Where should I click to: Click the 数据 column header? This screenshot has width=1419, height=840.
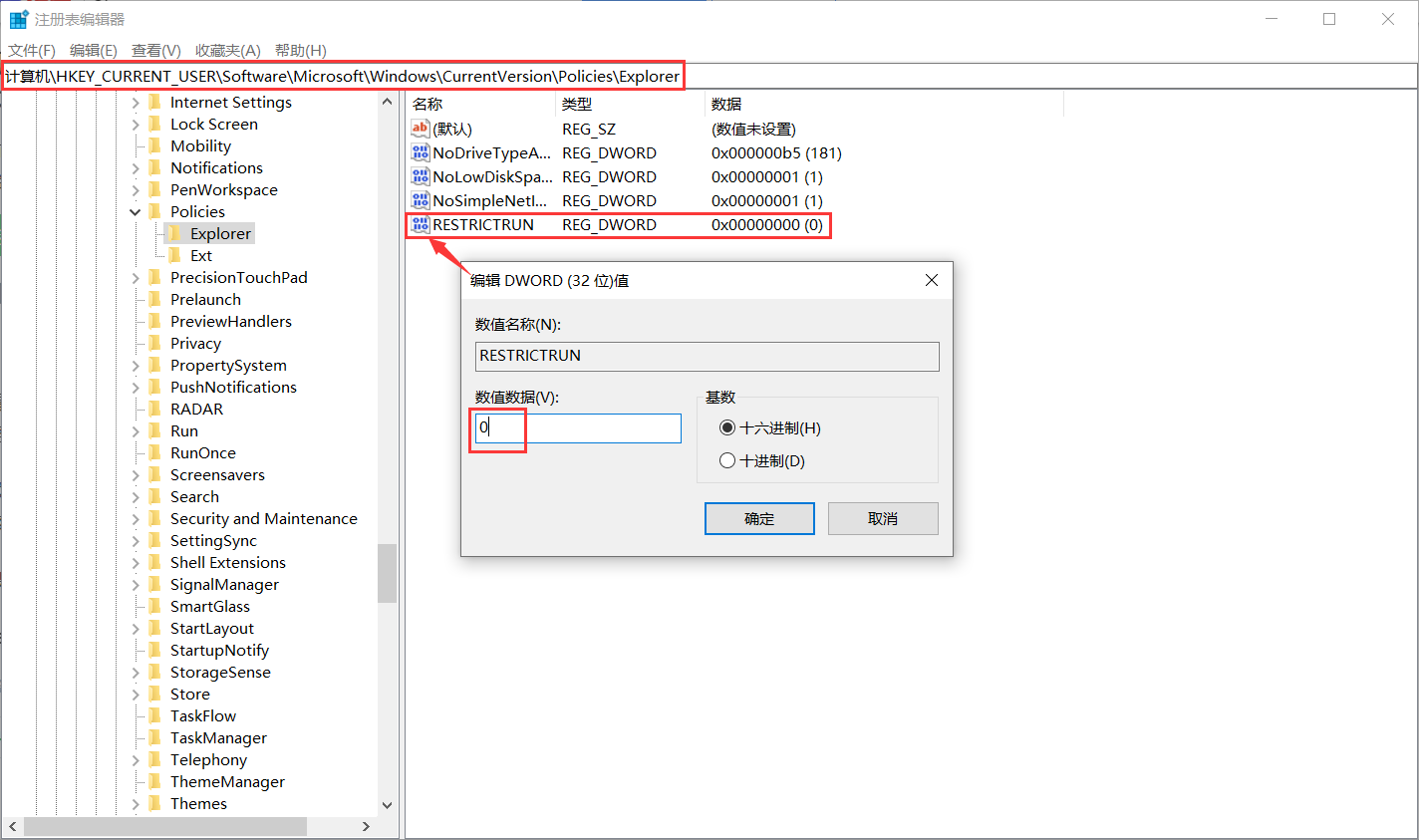click(884, 104)
